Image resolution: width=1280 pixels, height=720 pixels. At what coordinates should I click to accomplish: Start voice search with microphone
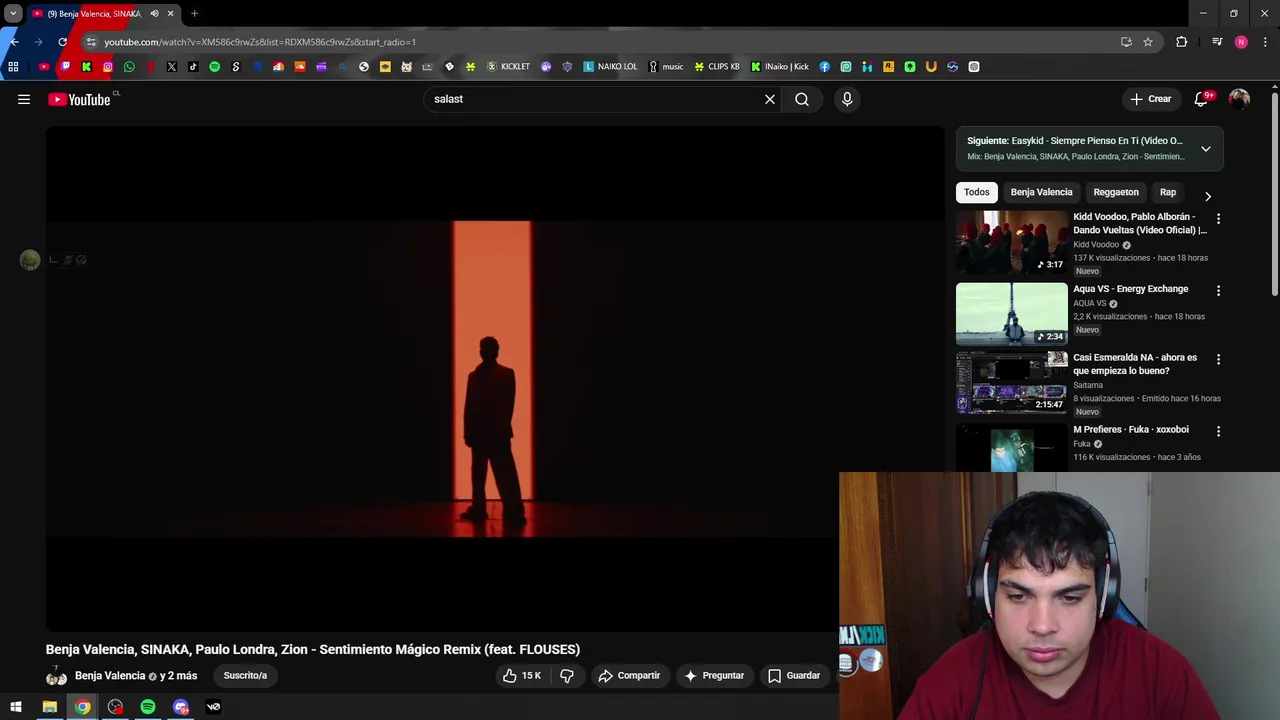click(x=847, y=99)
